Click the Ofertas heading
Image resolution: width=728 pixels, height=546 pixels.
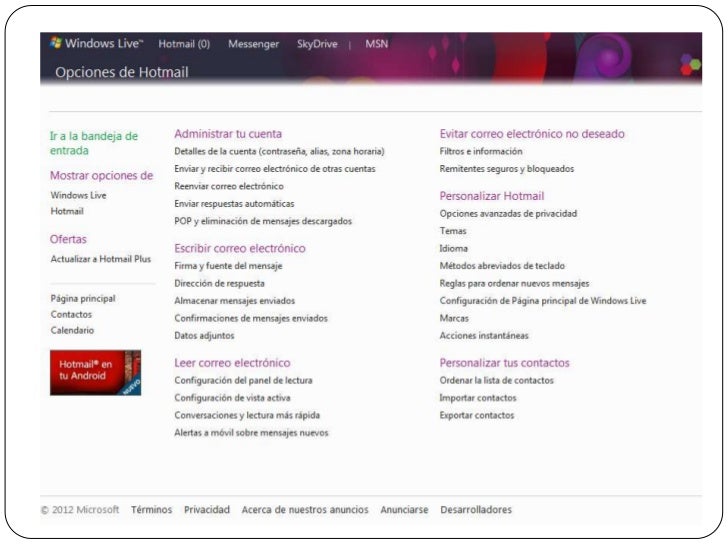click(68, 239)
